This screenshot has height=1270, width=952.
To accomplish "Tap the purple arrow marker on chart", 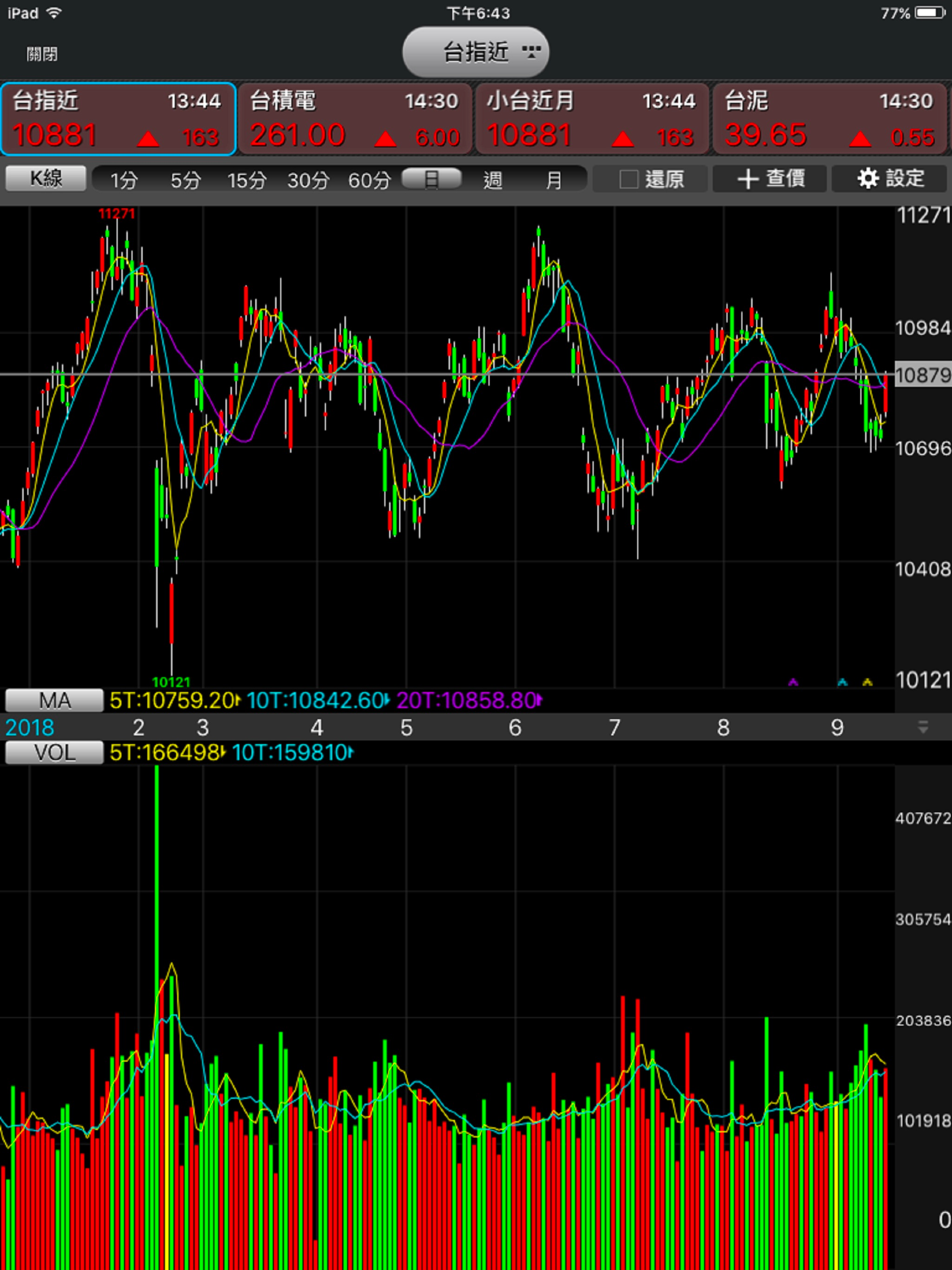I will click(793, 682).
